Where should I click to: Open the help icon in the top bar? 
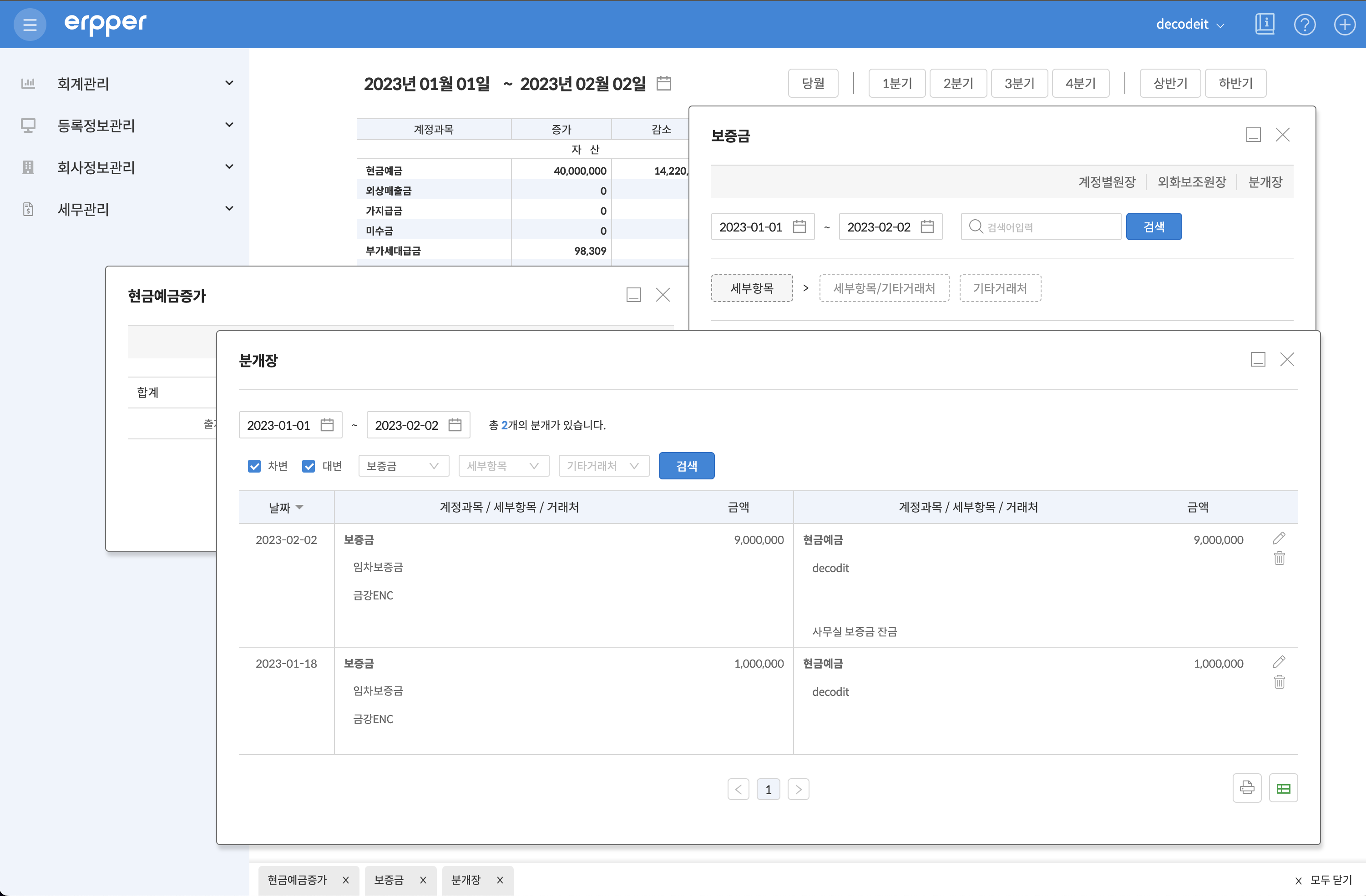[x=1305, y=24]
